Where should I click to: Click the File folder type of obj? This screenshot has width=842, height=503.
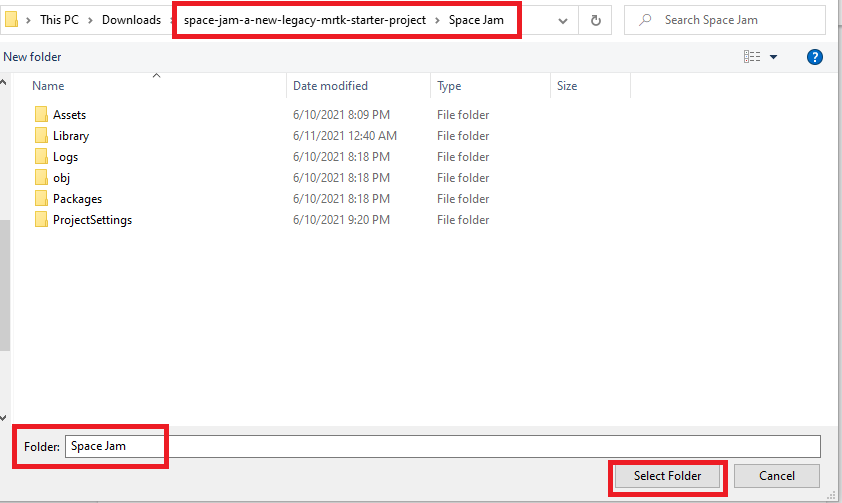[x=463, y=178]
